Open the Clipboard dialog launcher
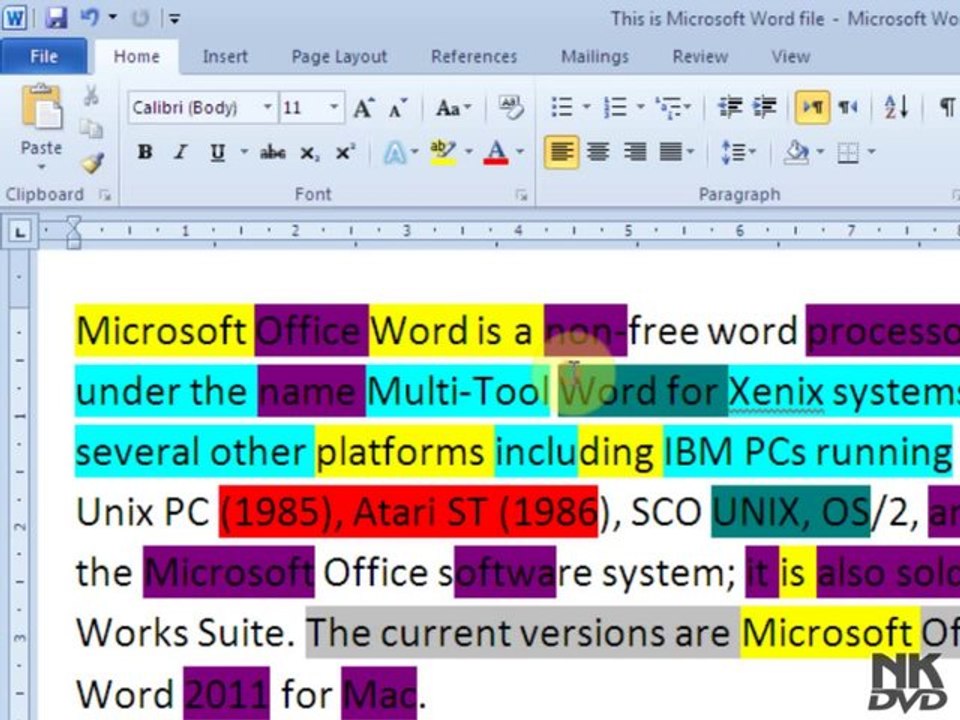Image resolution: width=960 pixels, height=720 pixels. click(105, 195)
